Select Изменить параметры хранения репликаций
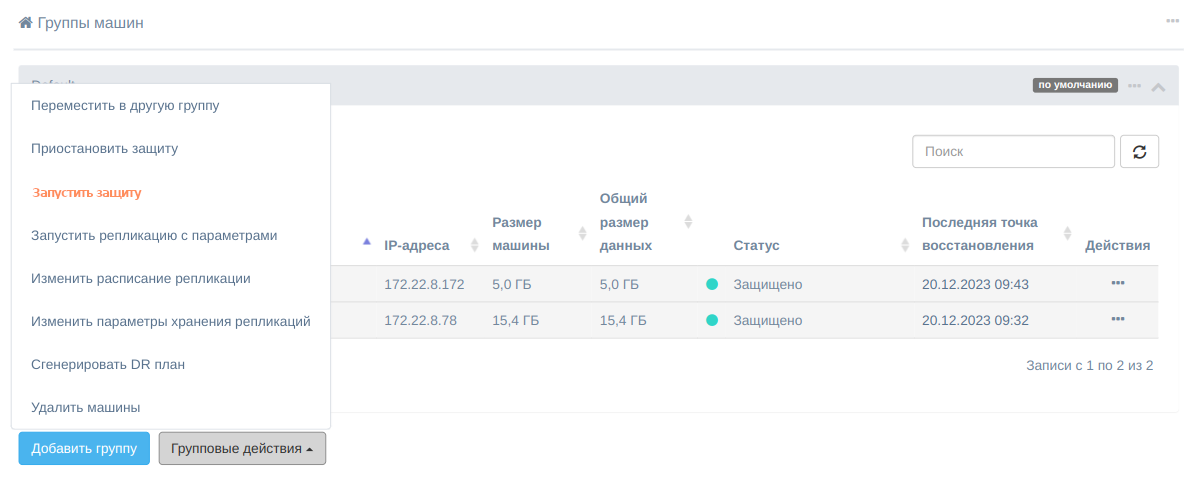Viewport: 1189px width, 480px height. tap(171, 322)
